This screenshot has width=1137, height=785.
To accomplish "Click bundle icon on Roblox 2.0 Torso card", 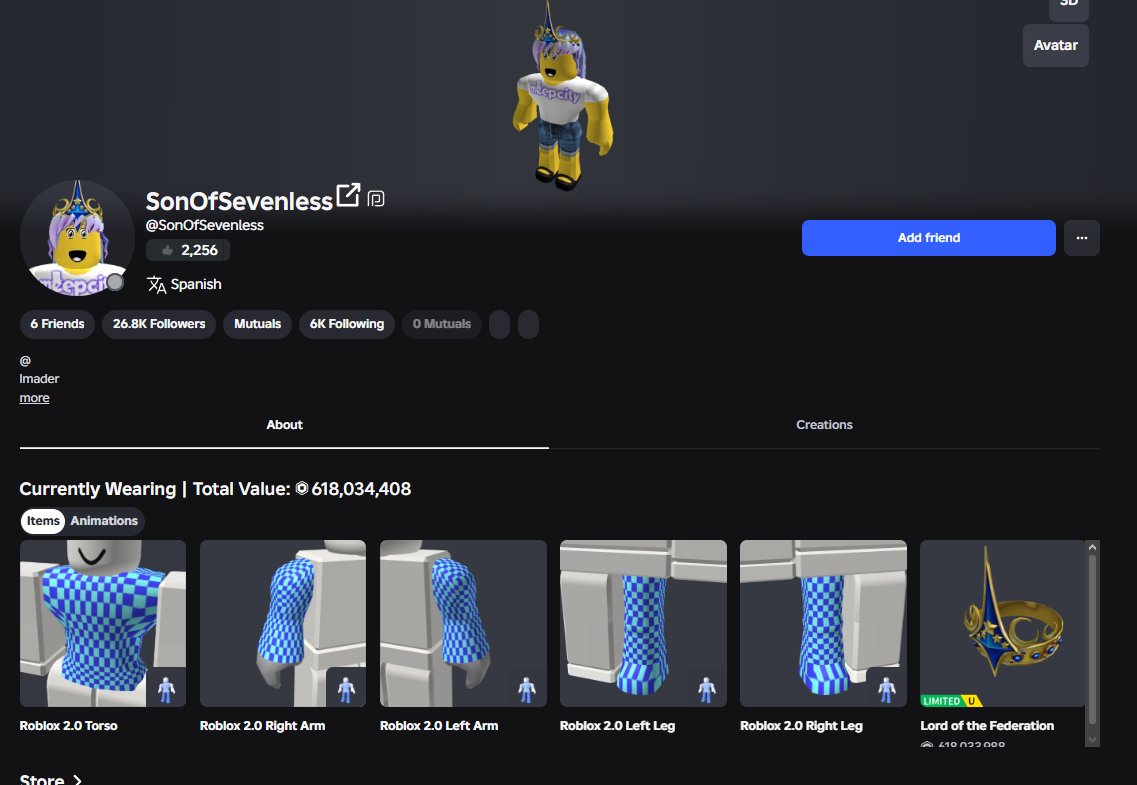I will (x=166, y=688).
